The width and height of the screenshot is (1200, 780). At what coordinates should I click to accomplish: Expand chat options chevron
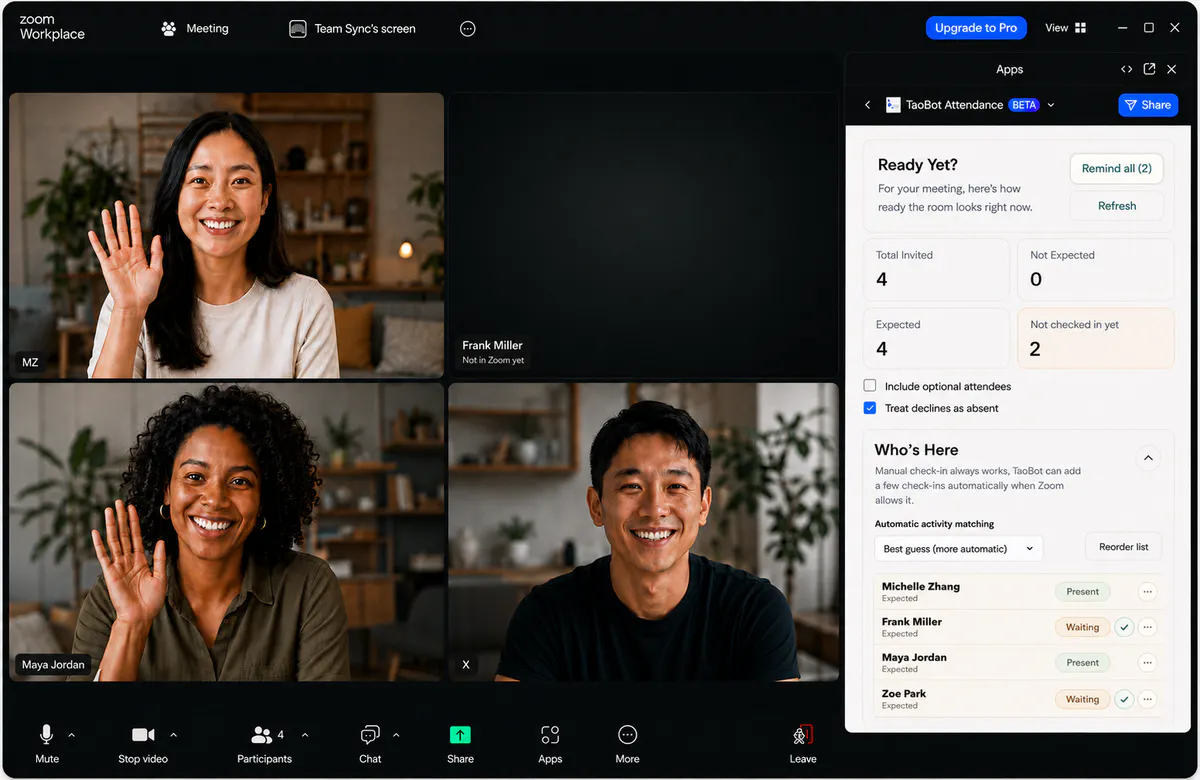396,735
